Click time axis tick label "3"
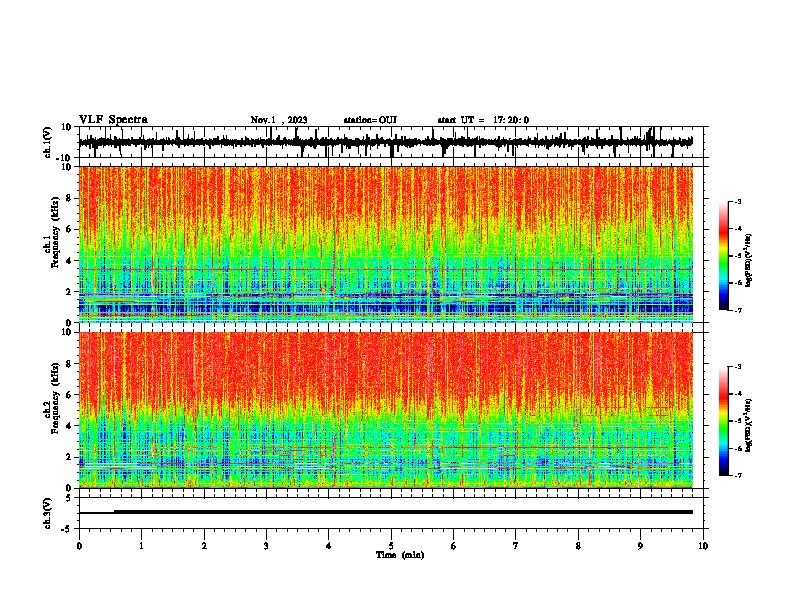The height and width of the screenshot is (612, 792). point(266,546)
